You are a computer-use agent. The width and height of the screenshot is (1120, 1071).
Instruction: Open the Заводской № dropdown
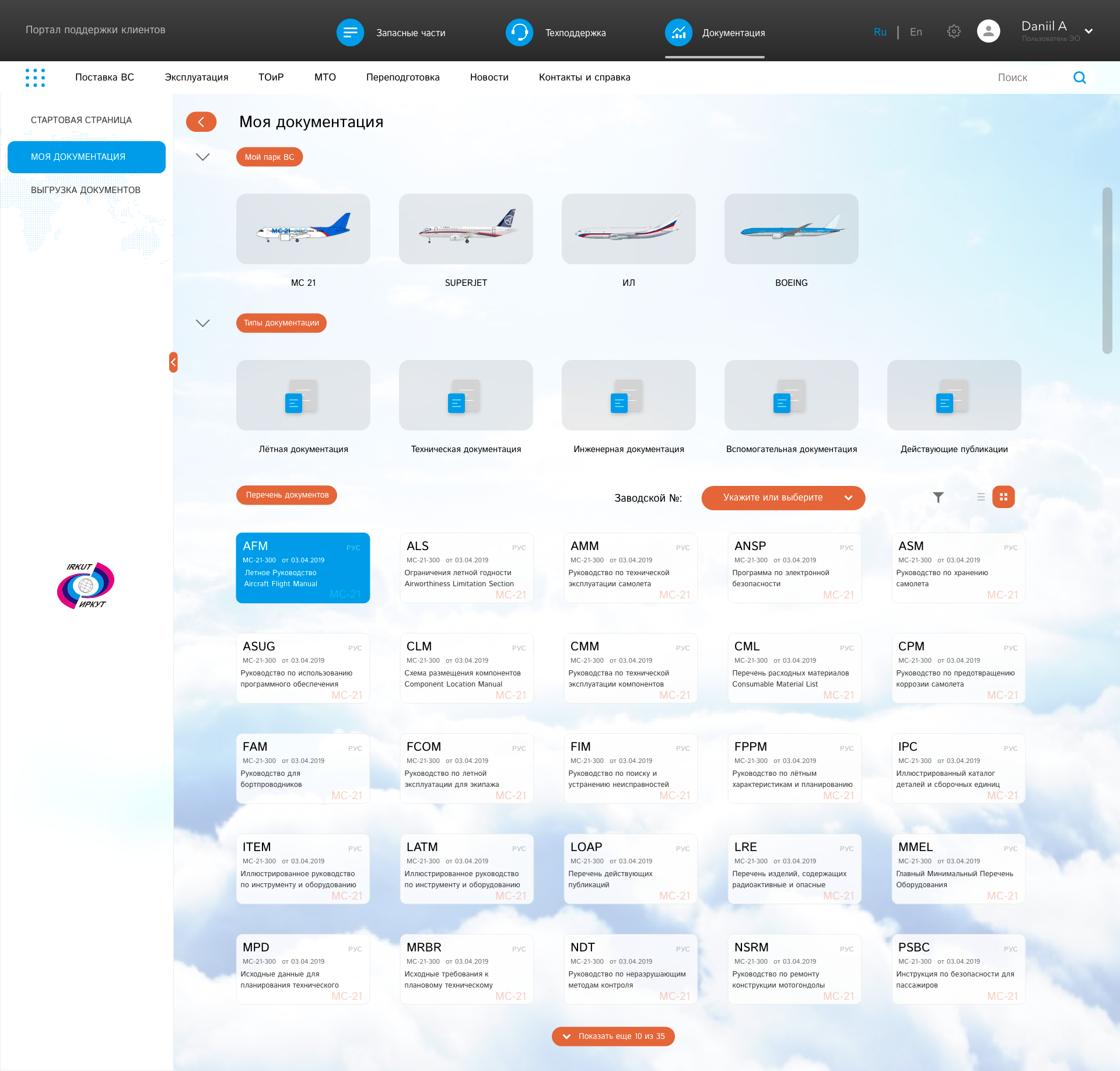783,498
